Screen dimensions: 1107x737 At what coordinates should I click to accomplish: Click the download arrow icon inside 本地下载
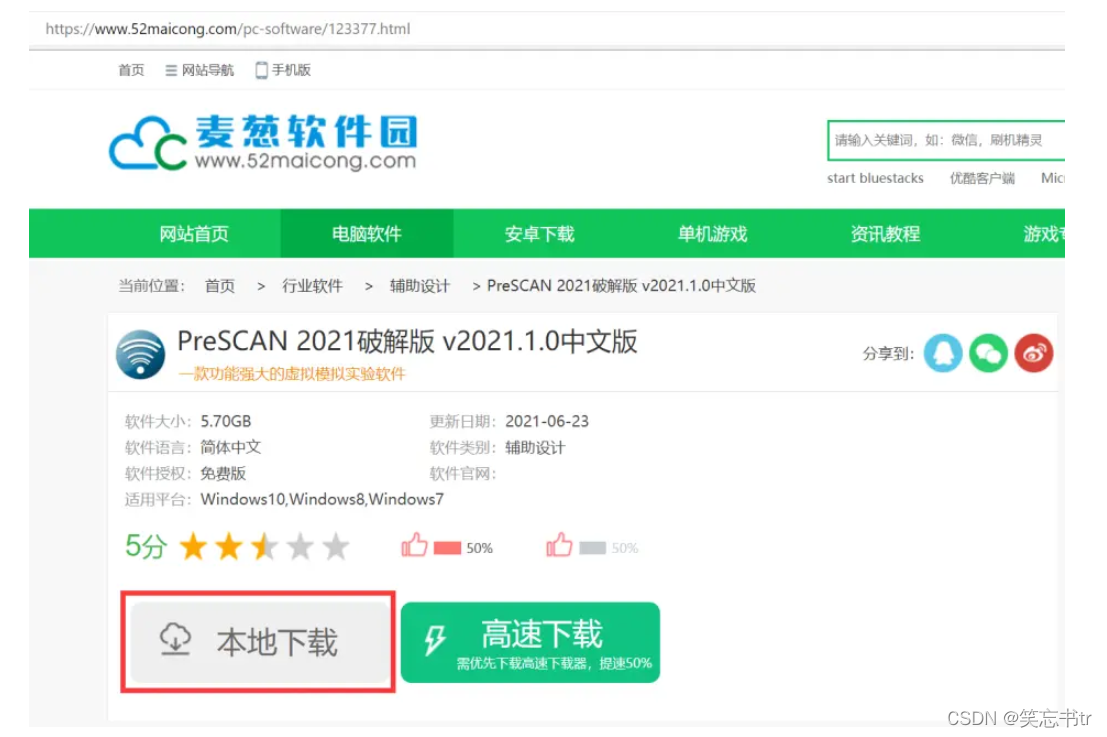point(175,640)
